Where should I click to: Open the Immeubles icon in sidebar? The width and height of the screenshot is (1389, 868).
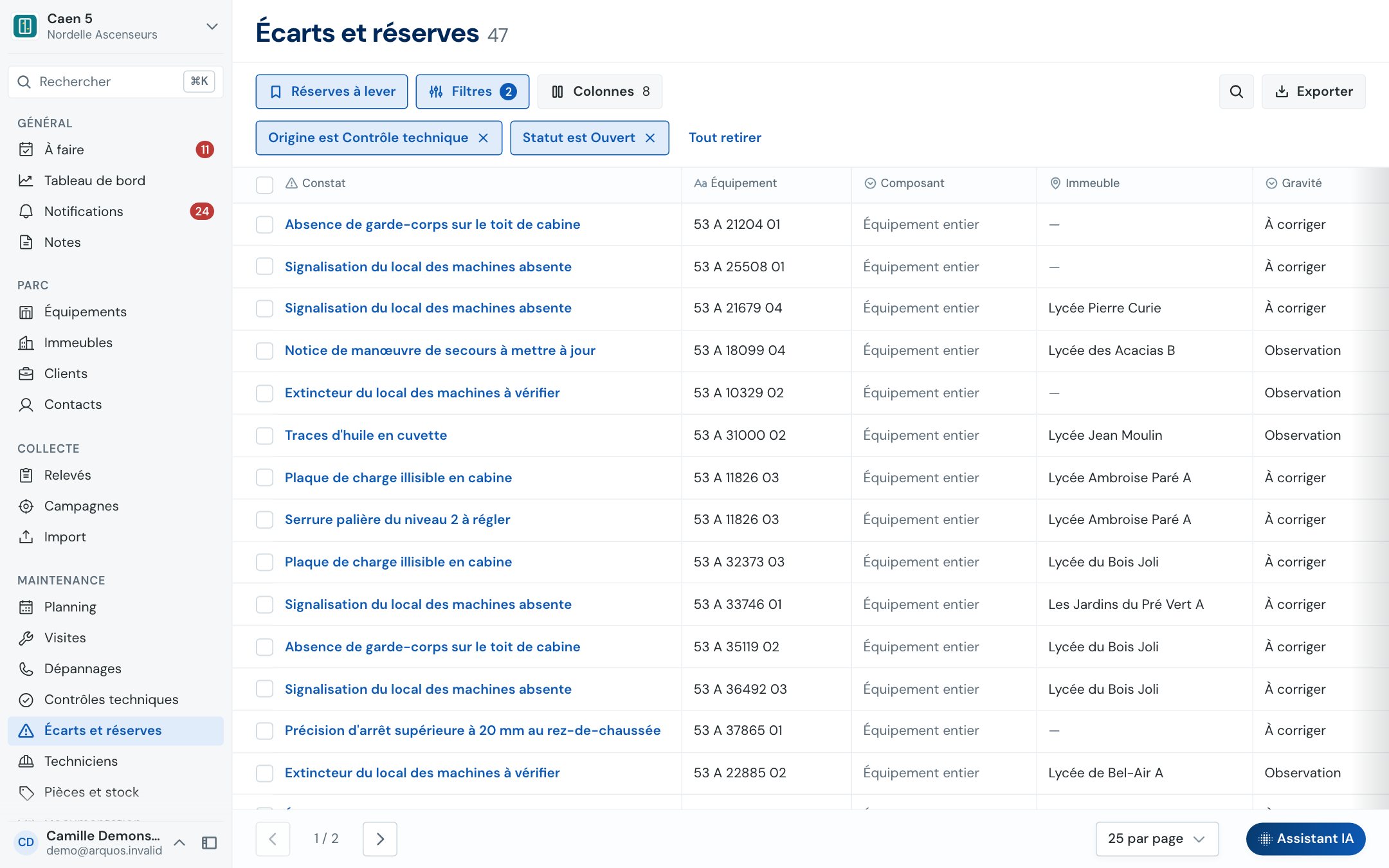point(26,343)
